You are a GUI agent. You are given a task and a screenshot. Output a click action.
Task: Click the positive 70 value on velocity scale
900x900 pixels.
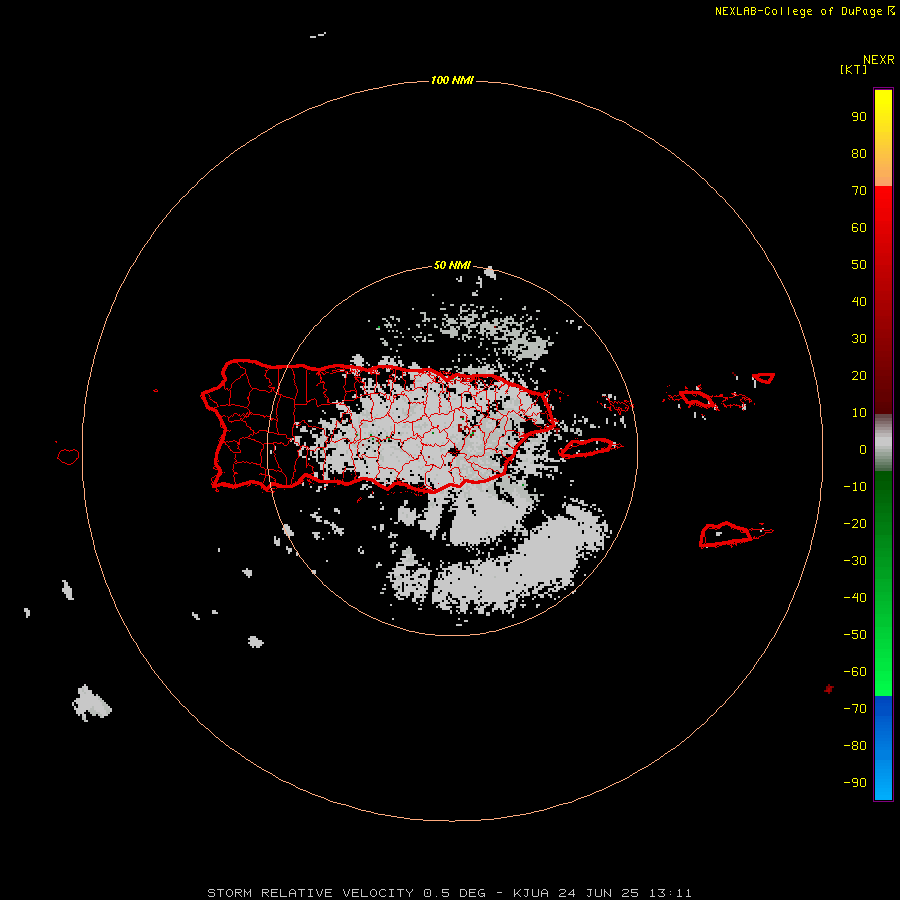[859, 191]
